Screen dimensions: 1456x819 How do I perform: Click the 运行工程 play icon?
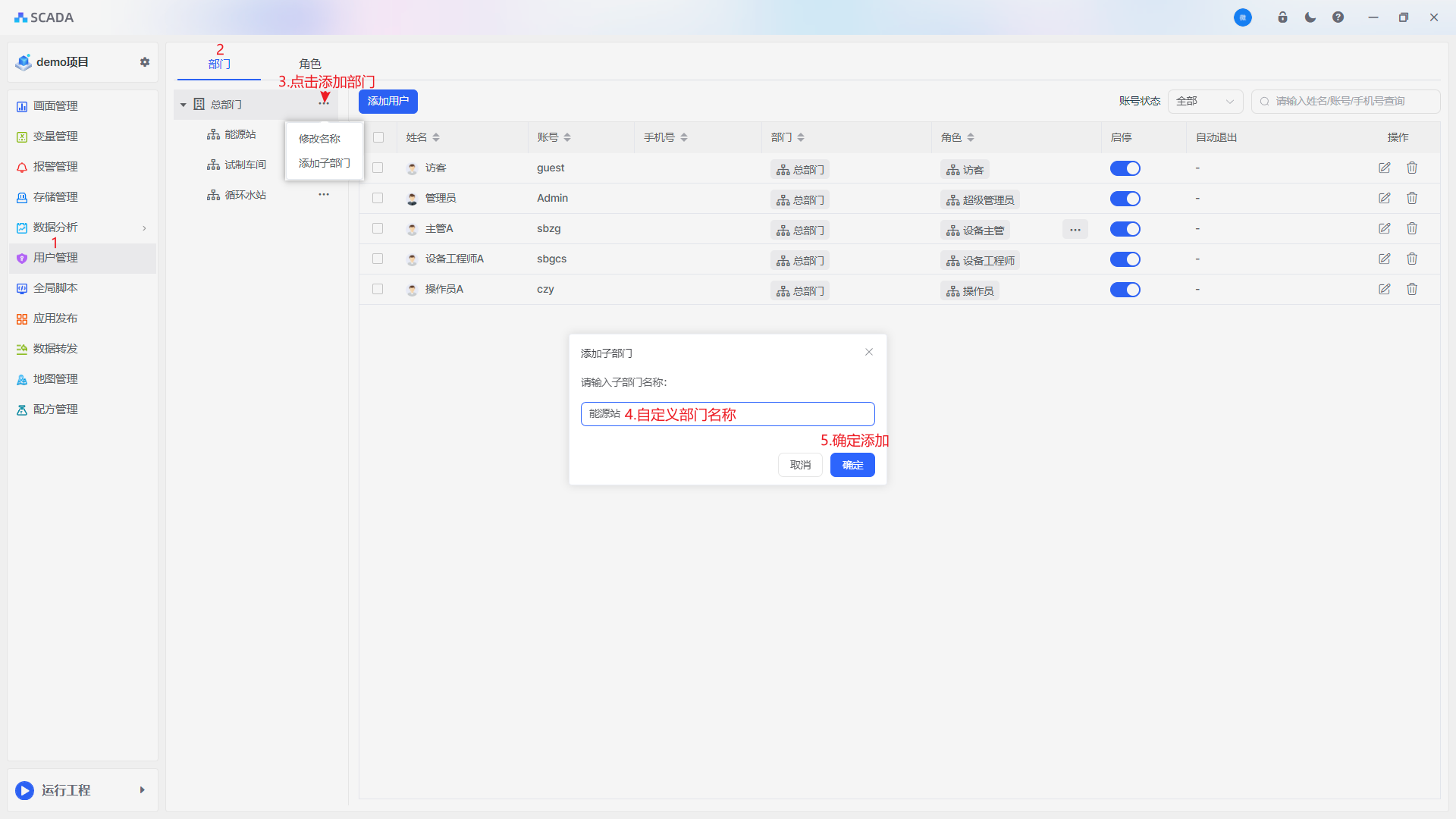click(x=25, y=790)
